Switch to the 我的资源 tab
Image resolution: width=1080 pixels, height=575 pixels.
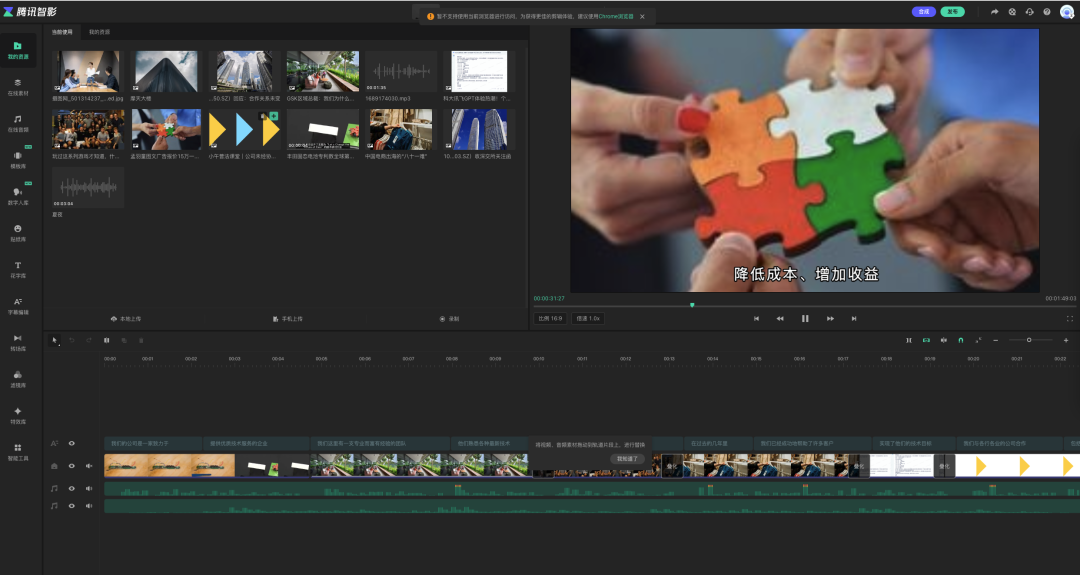(x=100, y=33)
